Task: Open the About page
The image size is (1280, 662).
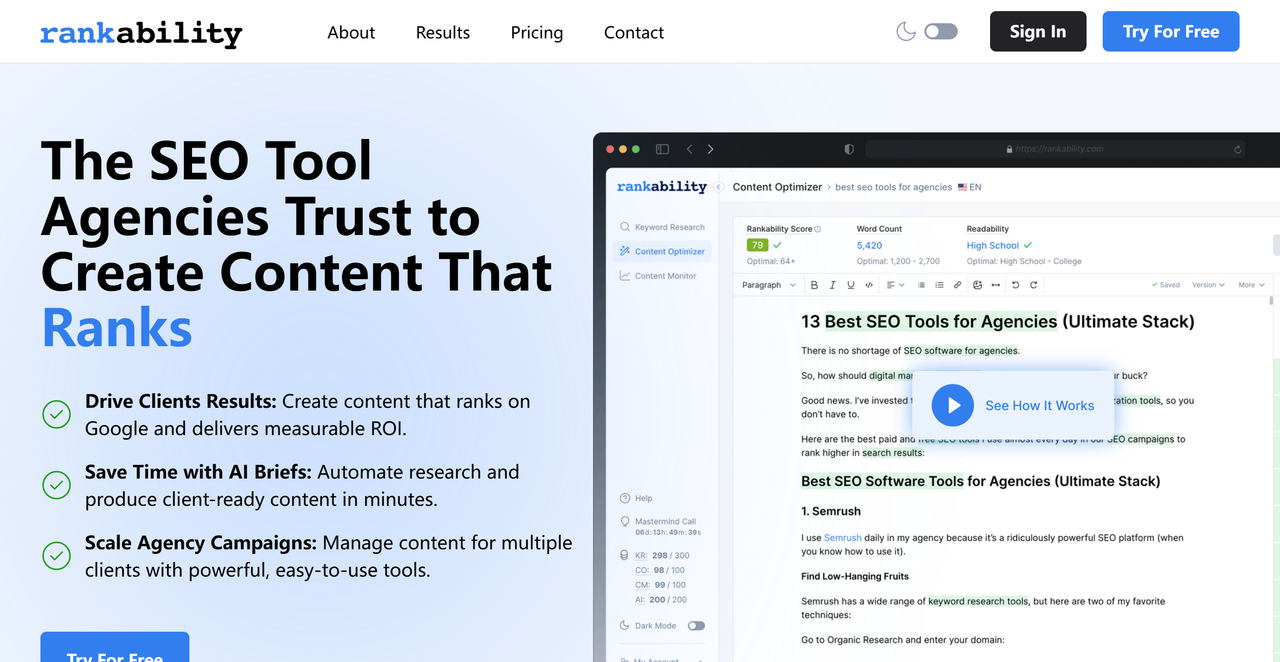Action: point(351,32)
